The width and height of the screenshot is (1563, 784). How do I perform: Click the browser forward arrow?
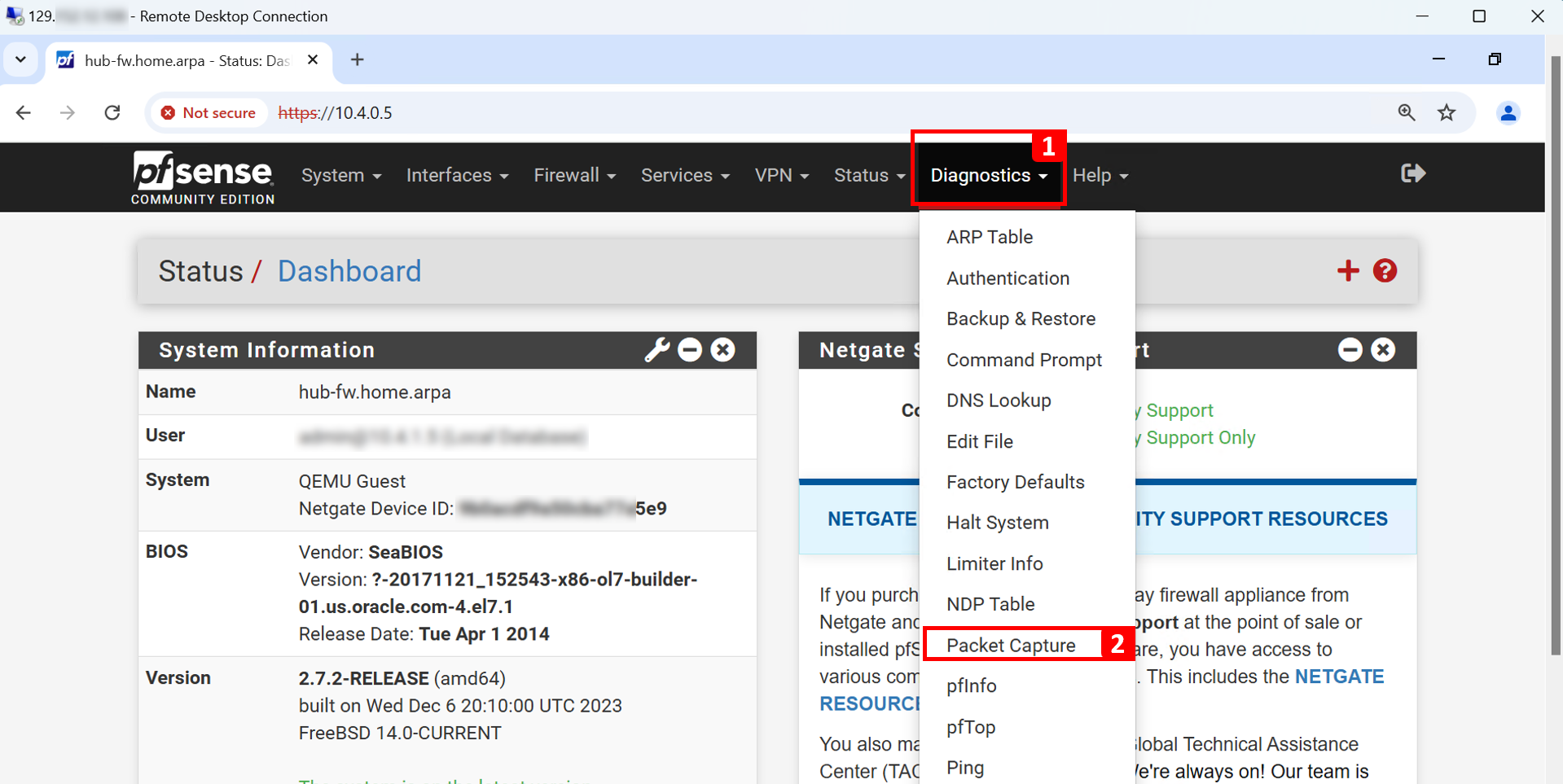pos(68,112)
